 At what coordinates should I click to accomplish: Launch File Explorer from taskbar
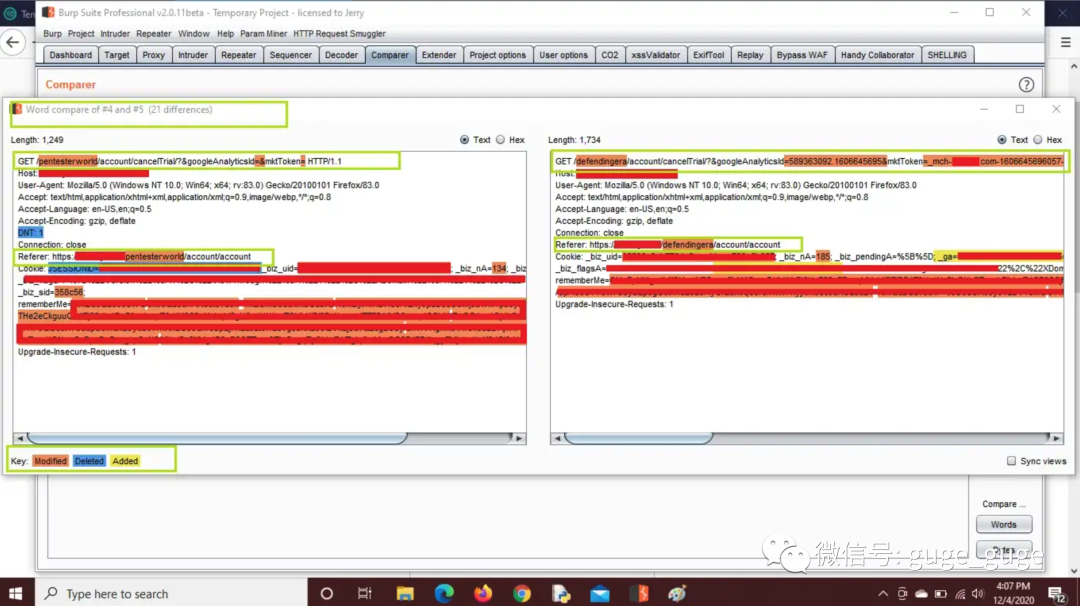(405, 593)
